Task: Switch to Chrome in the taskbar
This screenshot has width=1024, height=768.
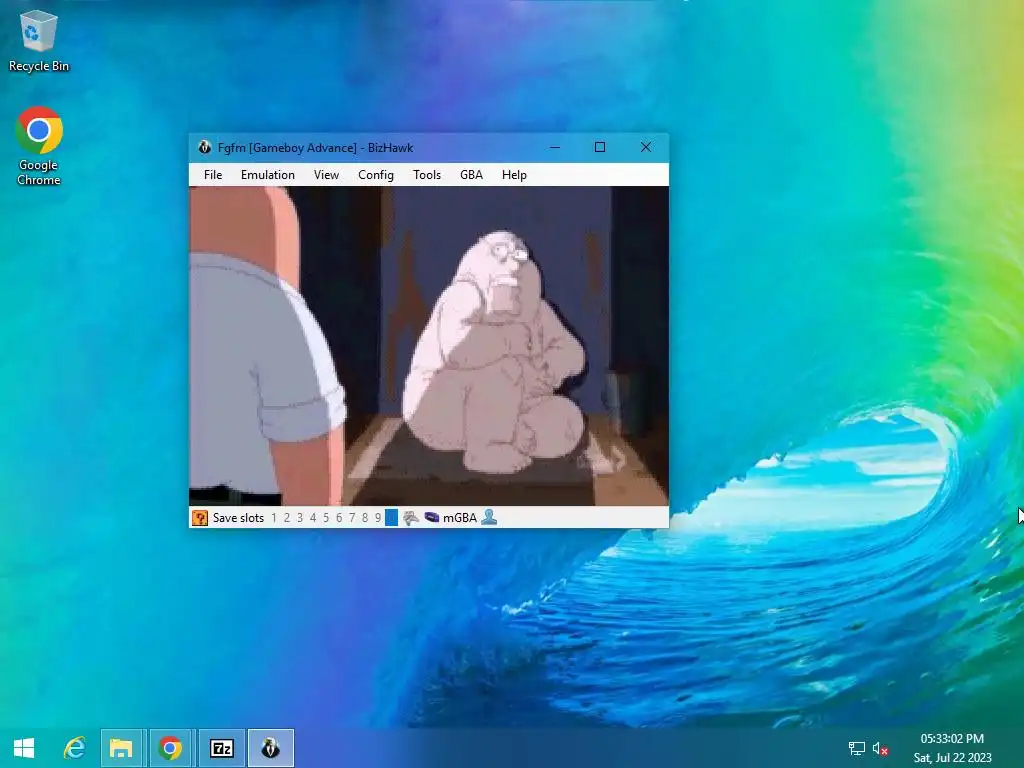Action: point(170,748)
